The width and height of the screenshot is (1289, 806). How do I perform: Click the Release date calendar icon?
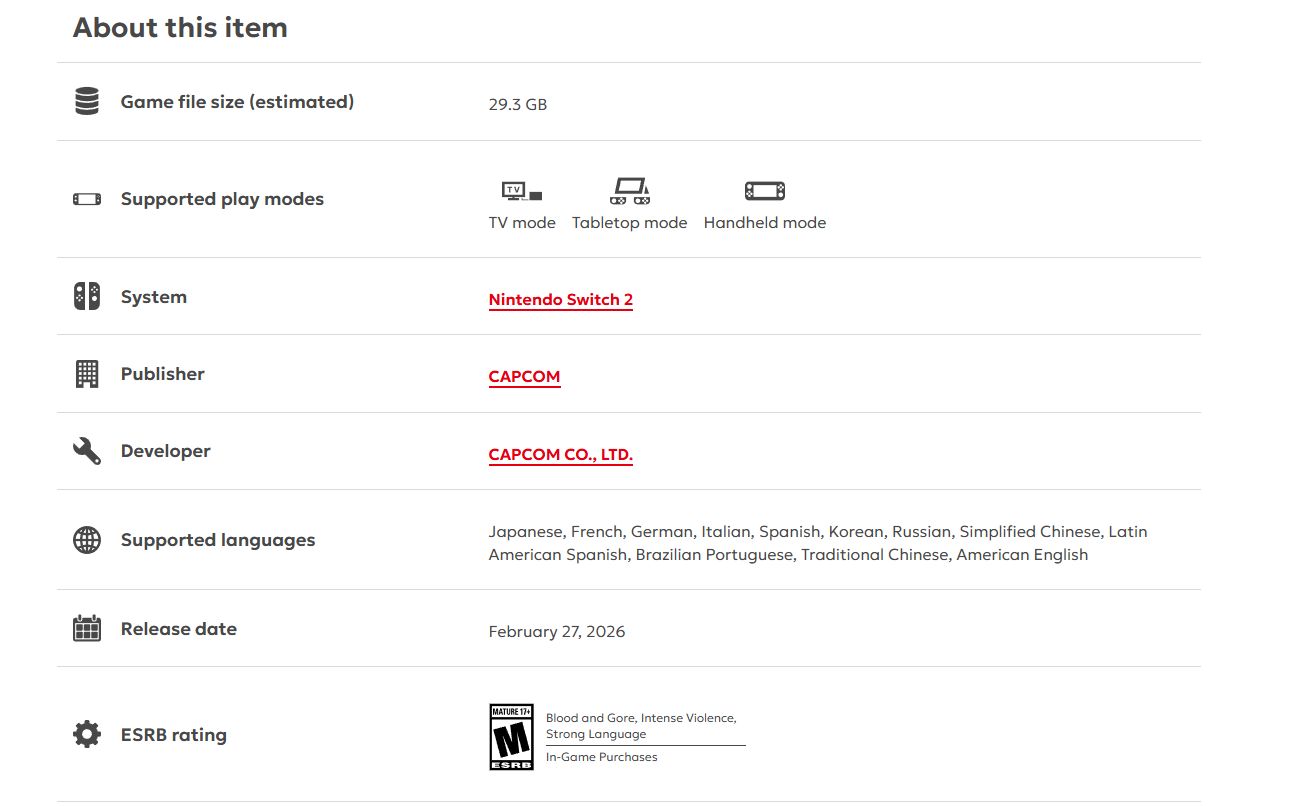click(x=87, y=629)
